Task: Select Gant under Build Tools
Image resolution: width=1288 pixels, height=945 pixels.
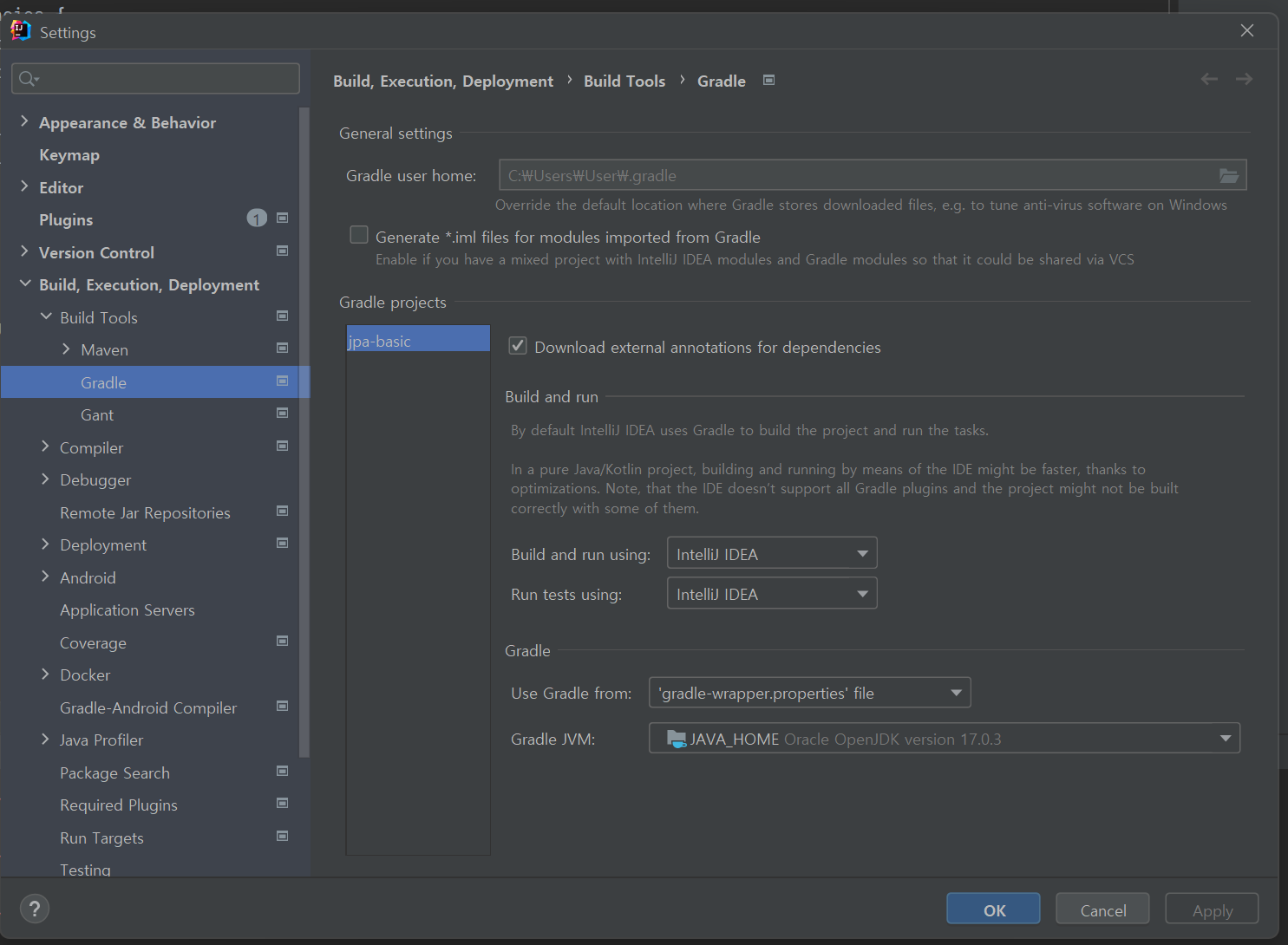Action: 97,415
